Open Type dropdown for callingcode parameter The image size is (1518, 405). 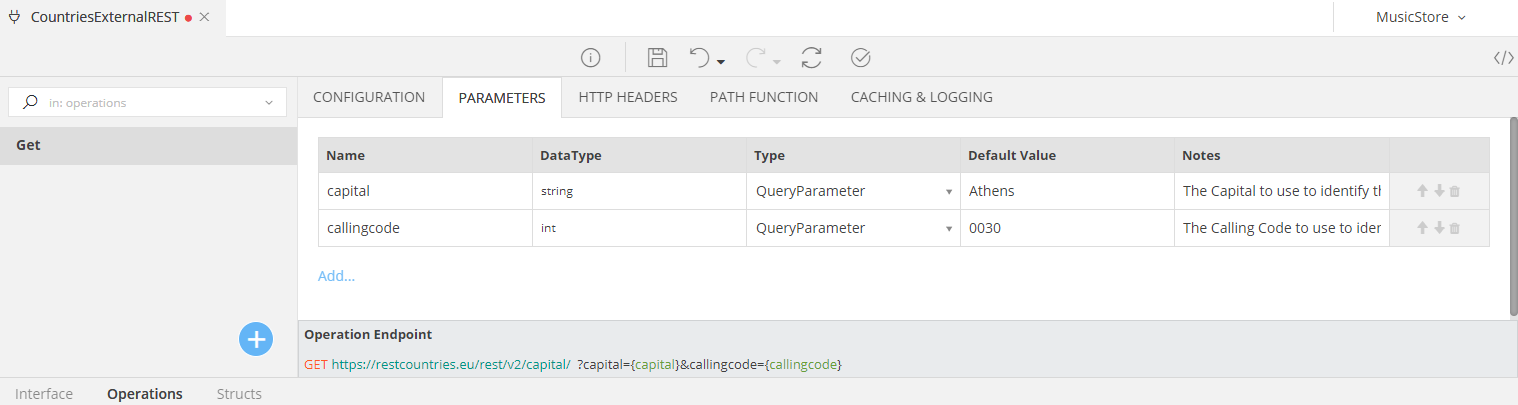tap(948, 228)
